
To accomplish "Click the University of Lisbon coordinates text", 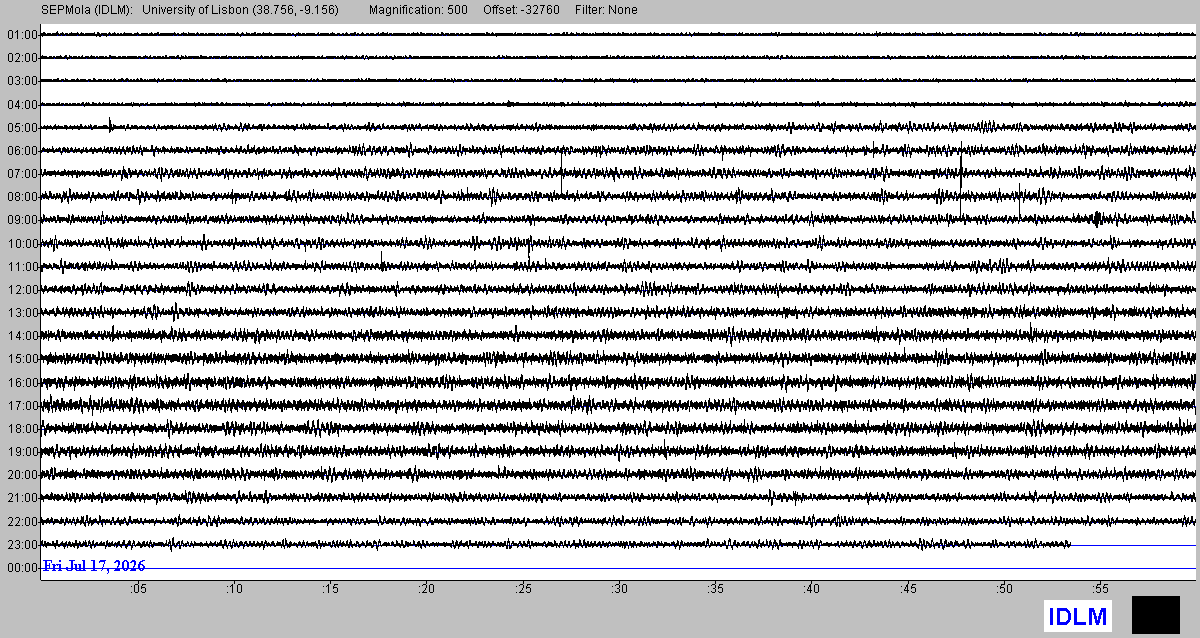I will [x=241, y=10].
